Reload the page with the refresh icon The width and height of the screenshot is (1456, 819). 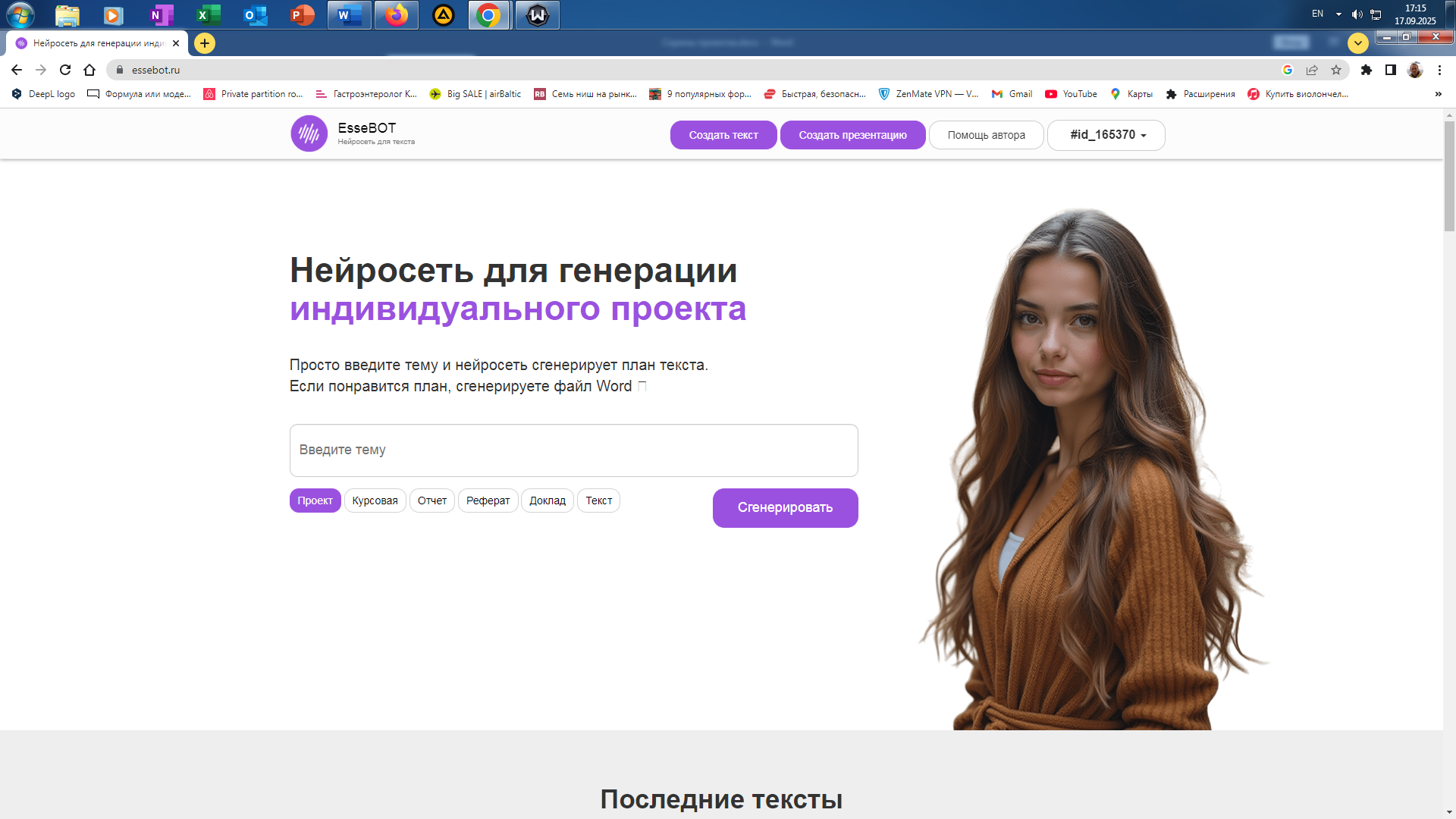point(65,70)
